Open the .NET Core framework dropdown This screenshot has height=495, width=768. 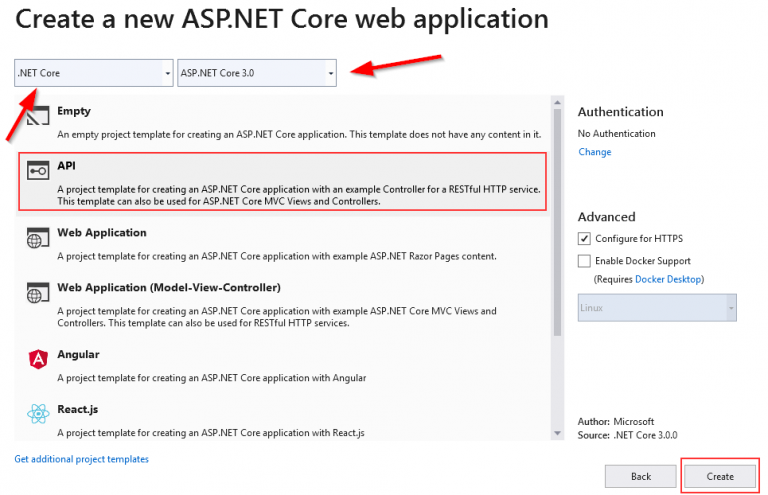tap(94, 73)
